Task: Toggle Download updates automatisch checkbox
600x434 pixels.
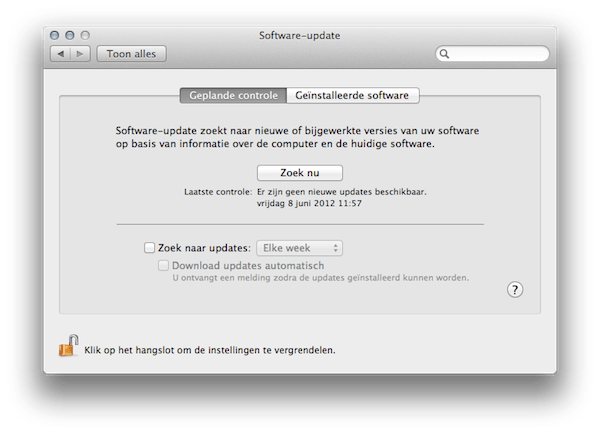Action: 163,265
